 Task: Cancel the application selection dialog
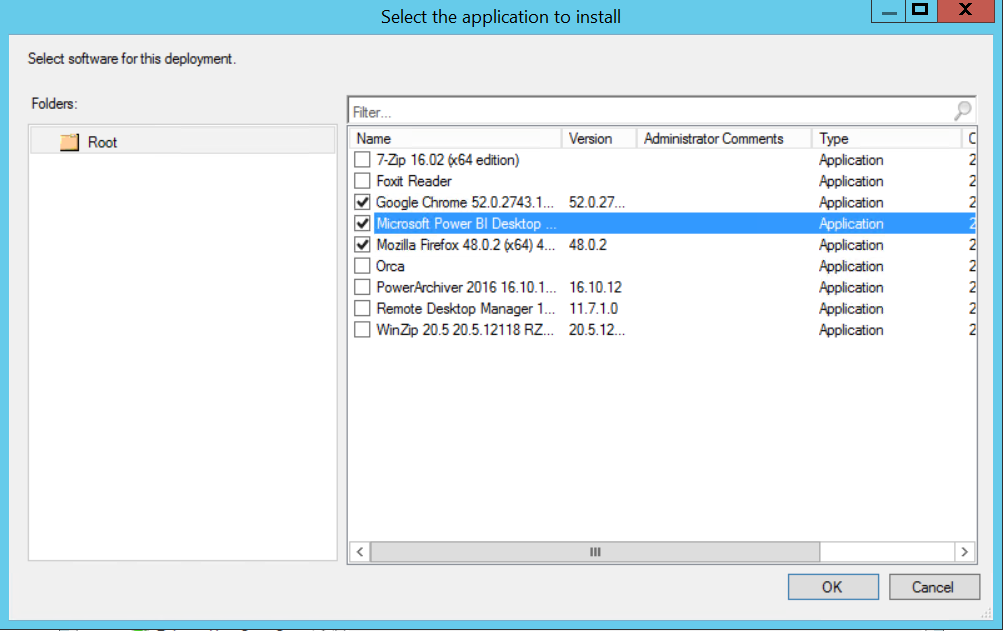[x=934, y=587]
